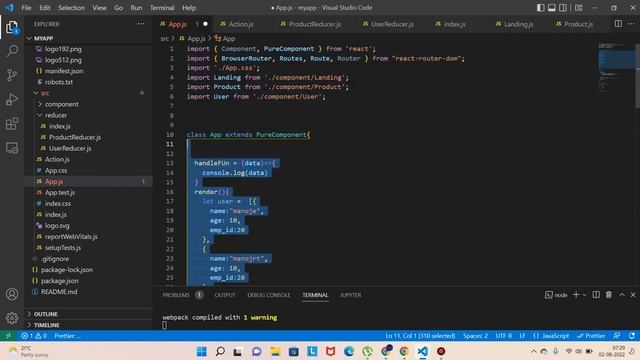
Task: Toggle the bottom panel layout icon
Action: click(x=551, y=8)
